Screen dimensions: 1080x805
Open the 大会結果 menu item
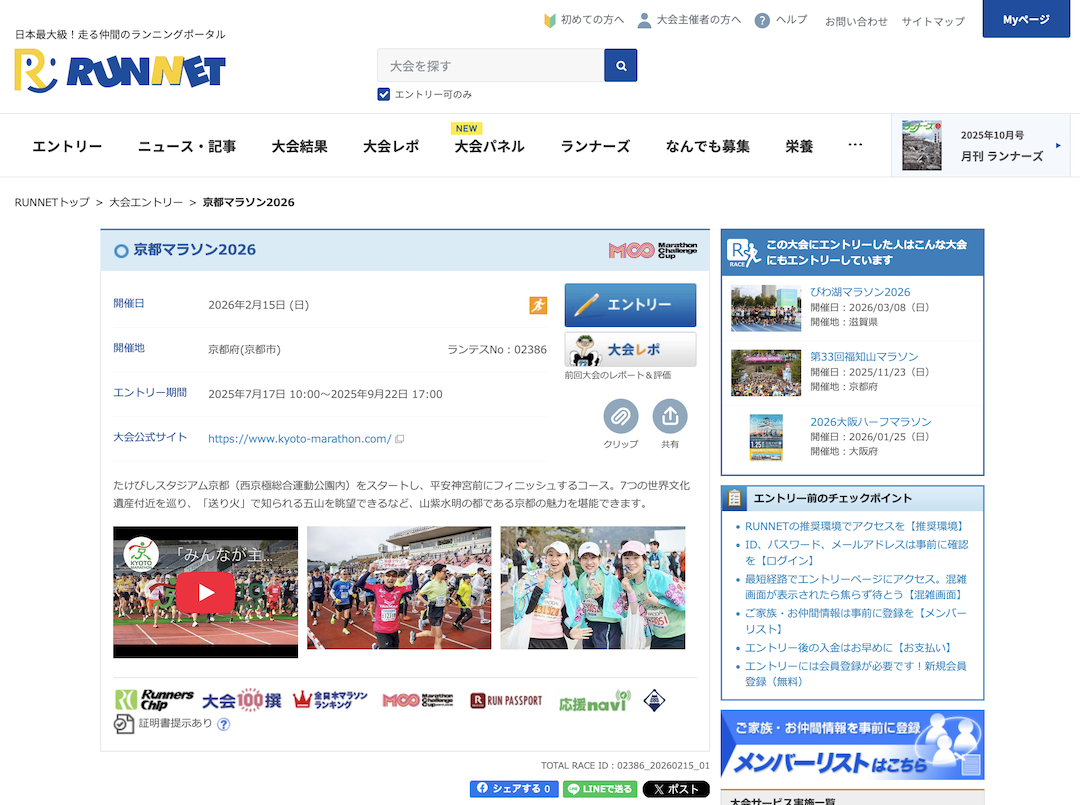pos(299,146)
